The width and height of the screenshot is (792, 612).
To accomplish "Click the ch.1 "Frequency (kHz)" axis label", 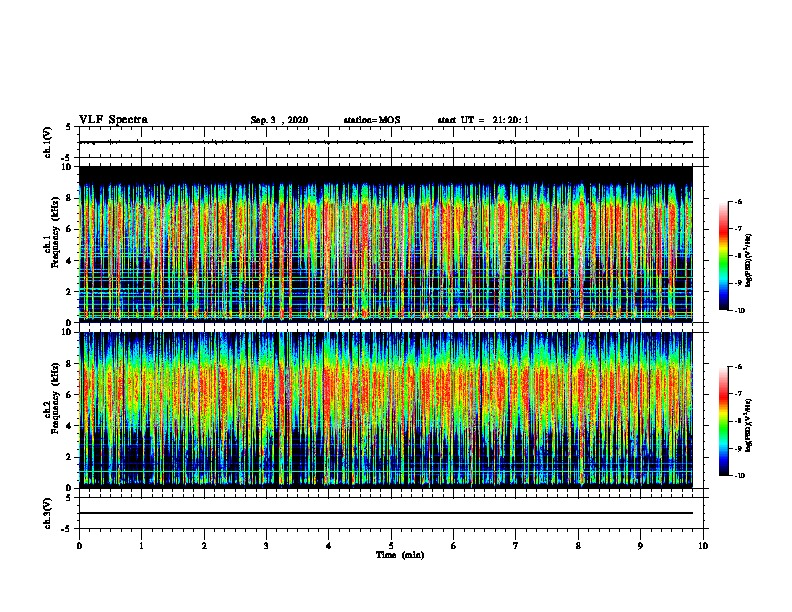I will (x=56, y=232).
